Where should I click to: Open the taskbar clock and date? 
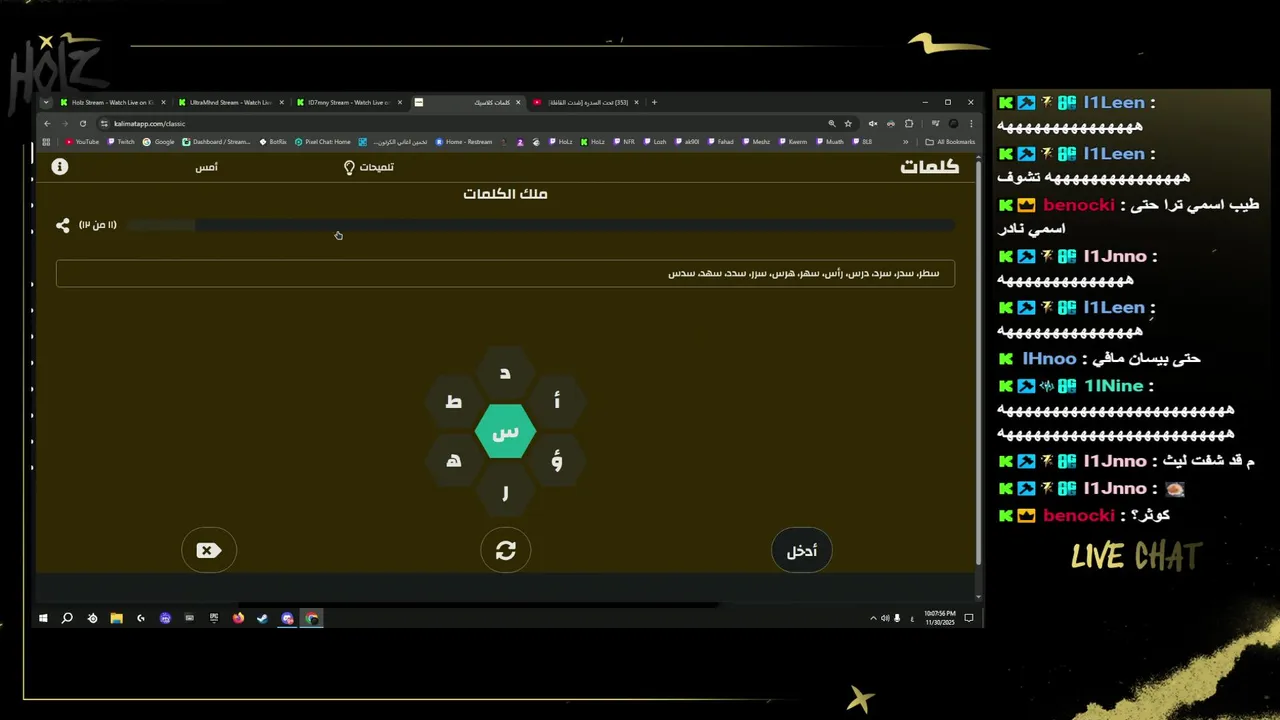939,618
